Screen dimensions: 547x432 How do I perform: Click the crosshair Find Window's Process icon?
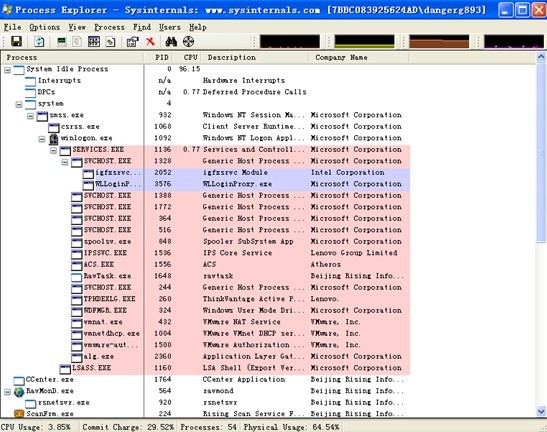tap(188, 42)
